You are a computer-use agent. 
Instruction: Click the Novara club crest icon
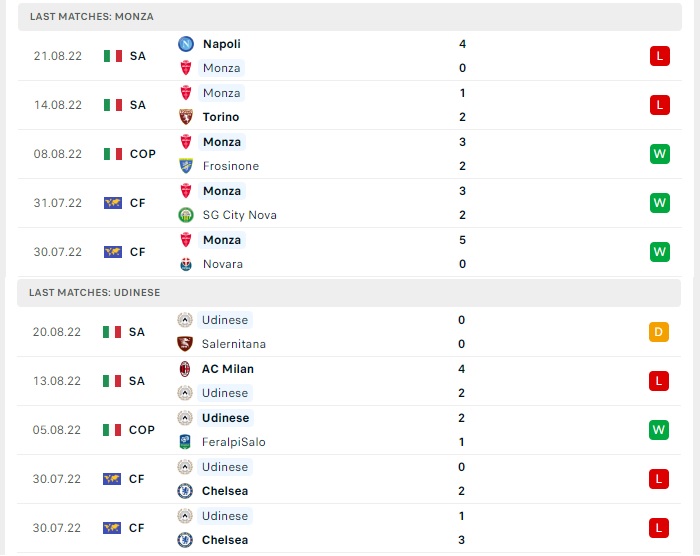click(186, 264)
